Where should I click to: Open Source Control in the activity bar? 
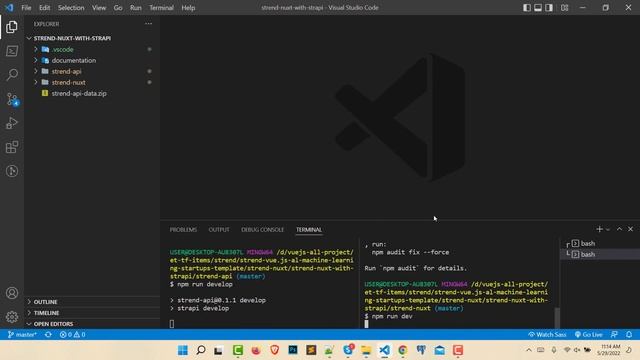click(12, 99)
